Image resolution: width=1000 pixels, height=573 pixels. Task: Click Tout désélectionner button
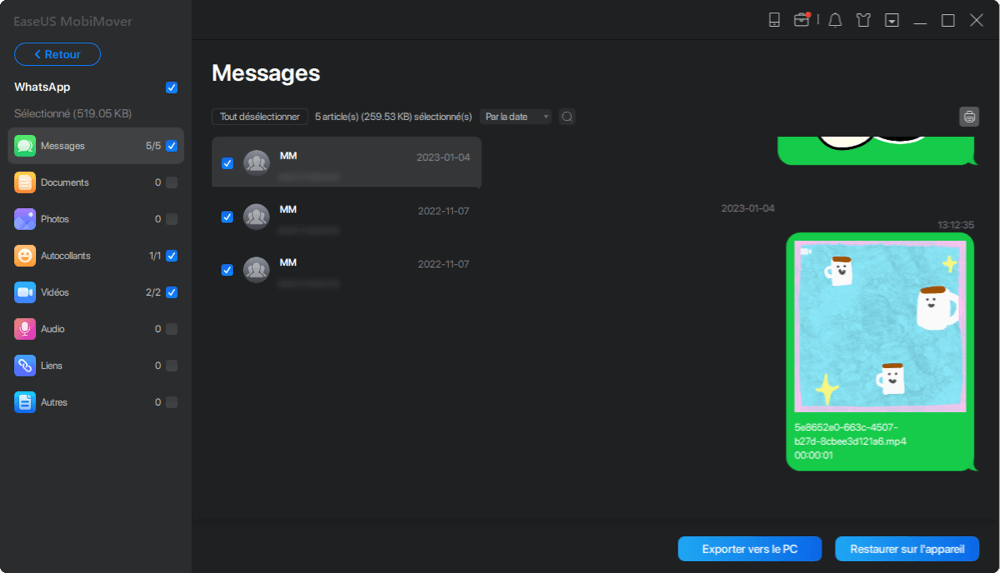click(260, 117)
